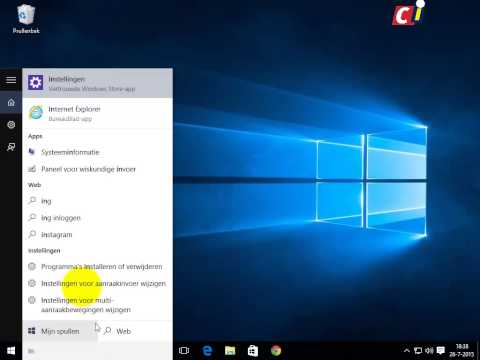Search the web for 'ing'
The image size is (480, 360).
tap(97, 201)
